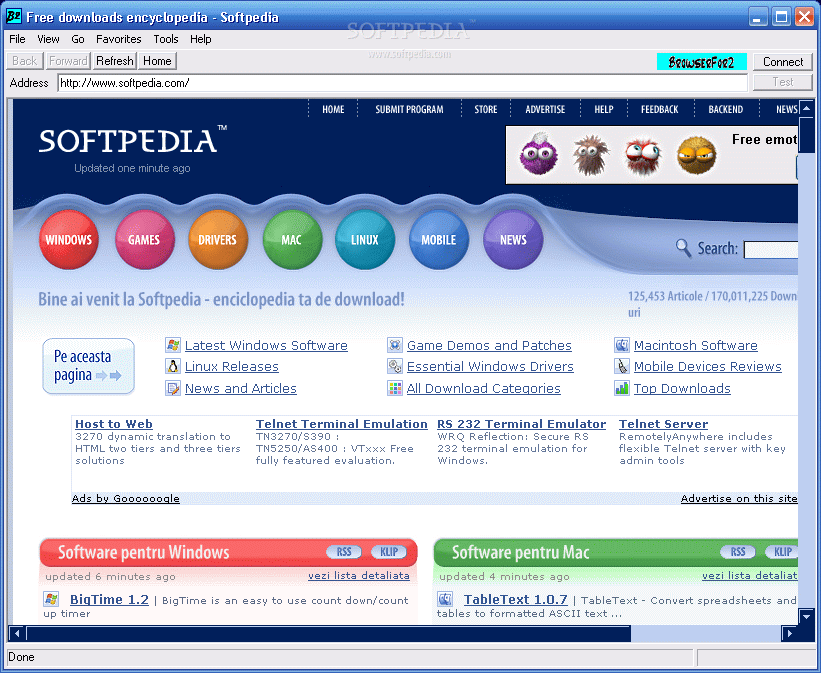Viewport: 821px width, 673px height.
Task: Click the Connect button
Action: (x=783, y=62)
